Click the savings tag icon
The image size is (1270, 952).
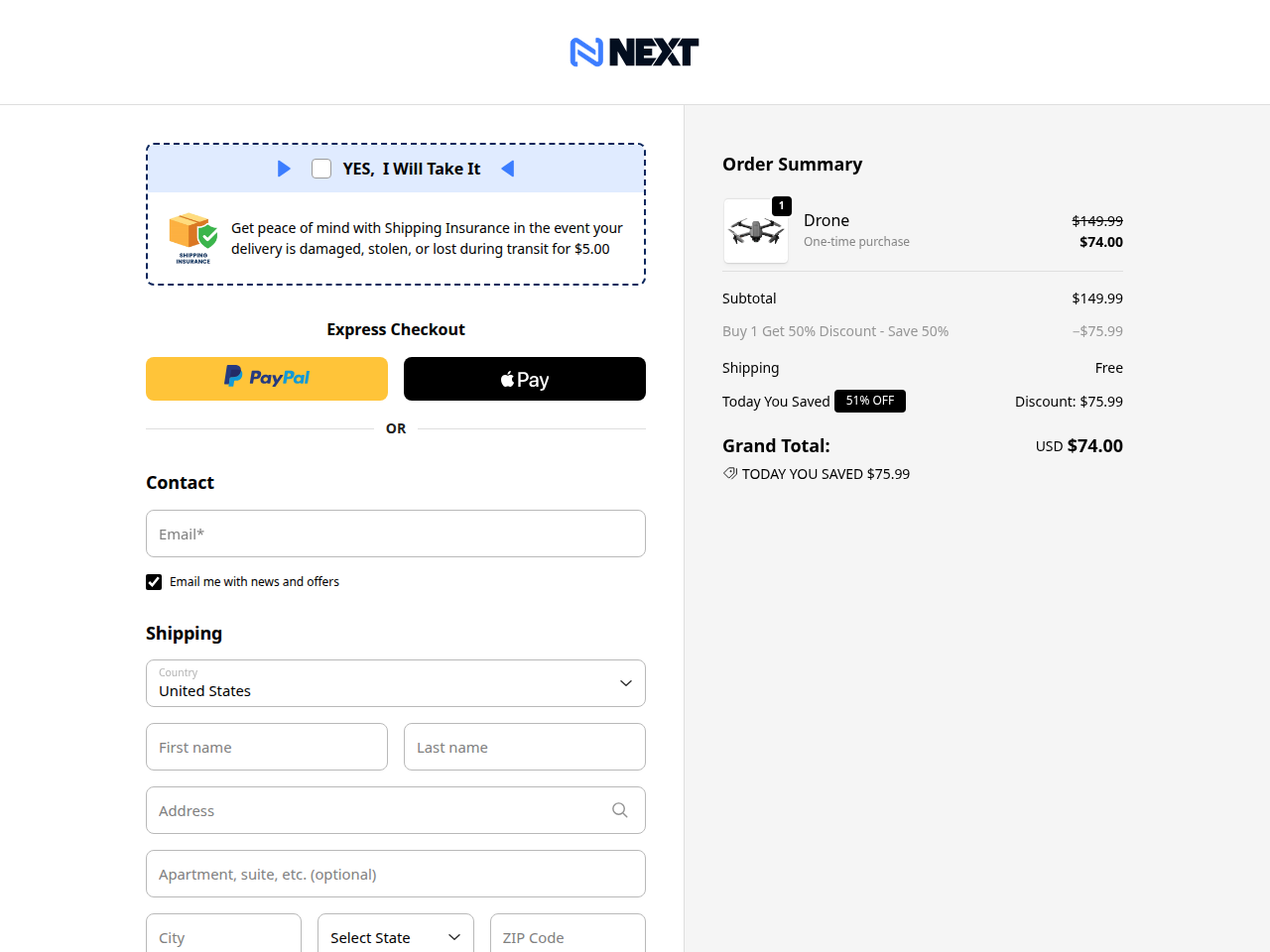point(730,474)
